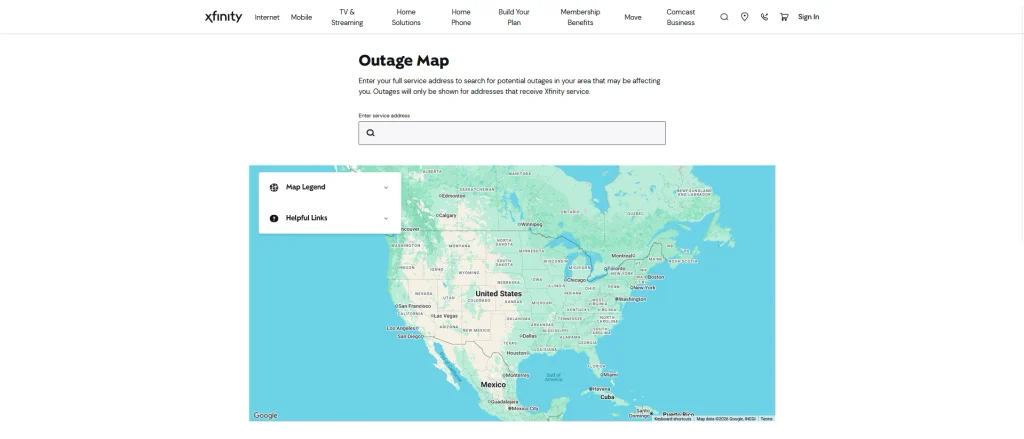Click the Boston label on map
This screenshot has width=1024, height=439.
click(655, 277)
